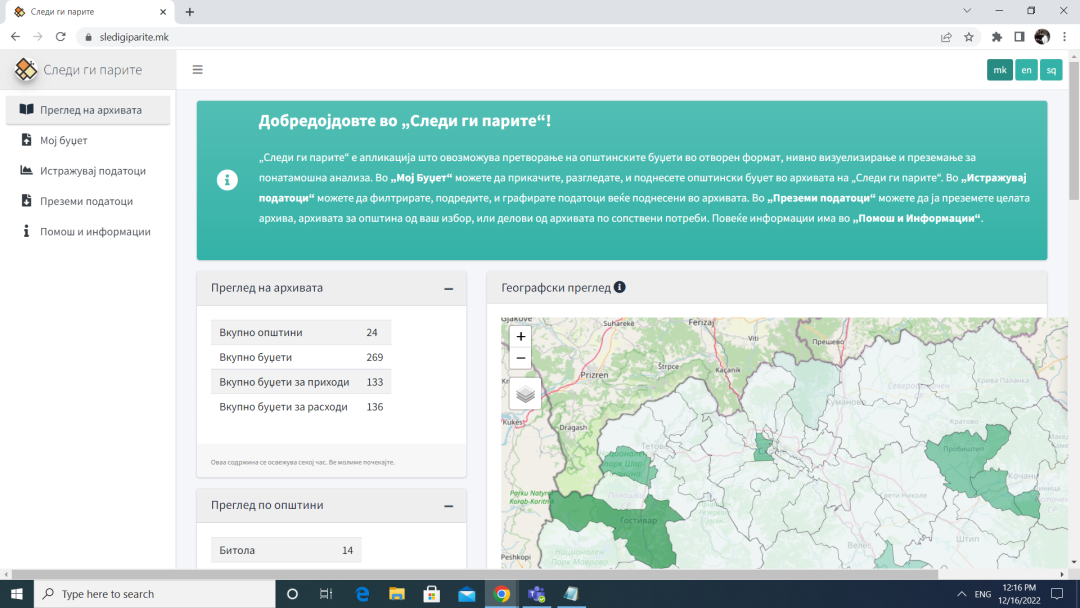
Task: Open Chrome profile avatar
Action: (x=1042, y=37)
